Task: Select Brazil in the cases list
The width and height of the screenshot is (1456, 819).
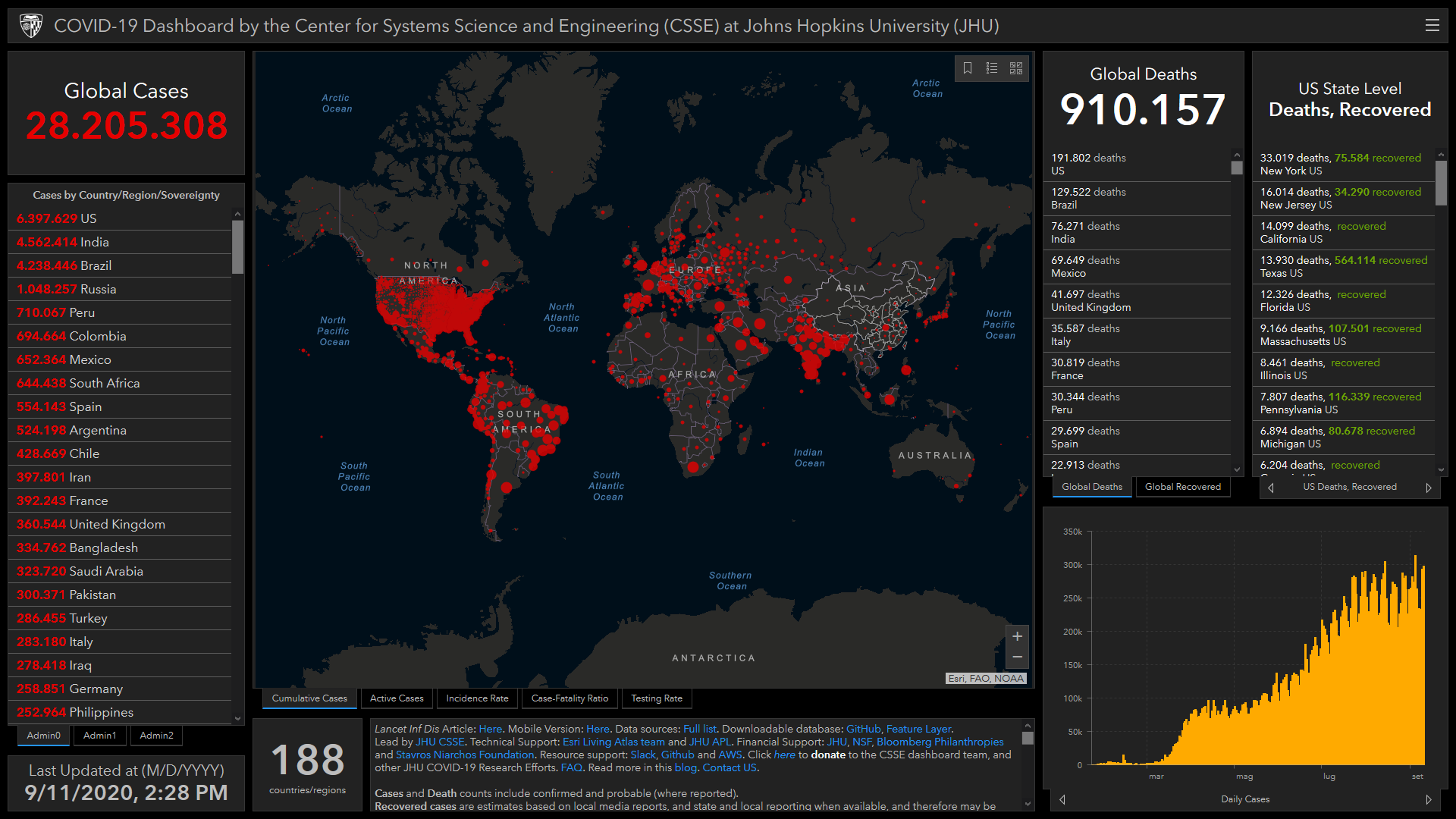Action: [120, 265]
